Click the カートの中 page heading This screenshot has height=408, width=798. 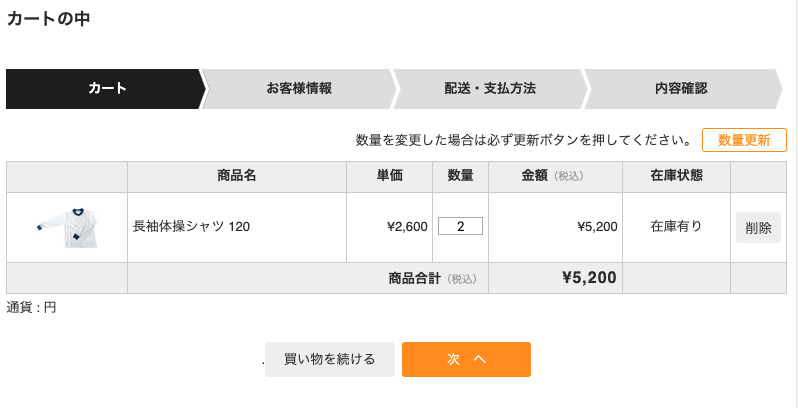click(49, 18)
